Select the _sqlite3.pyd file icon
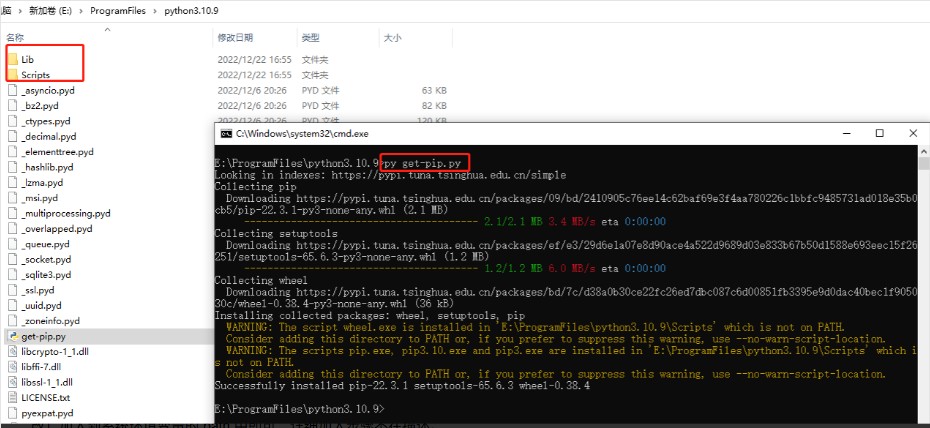930x428 pixels. pyautogui.click(x=12, y=274)
